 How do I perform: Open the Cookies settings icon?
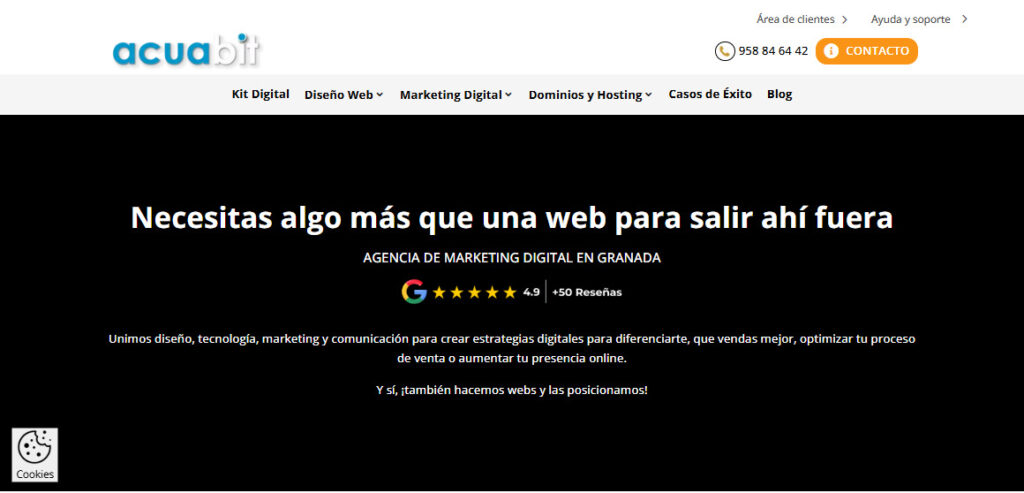pos(35,455)
